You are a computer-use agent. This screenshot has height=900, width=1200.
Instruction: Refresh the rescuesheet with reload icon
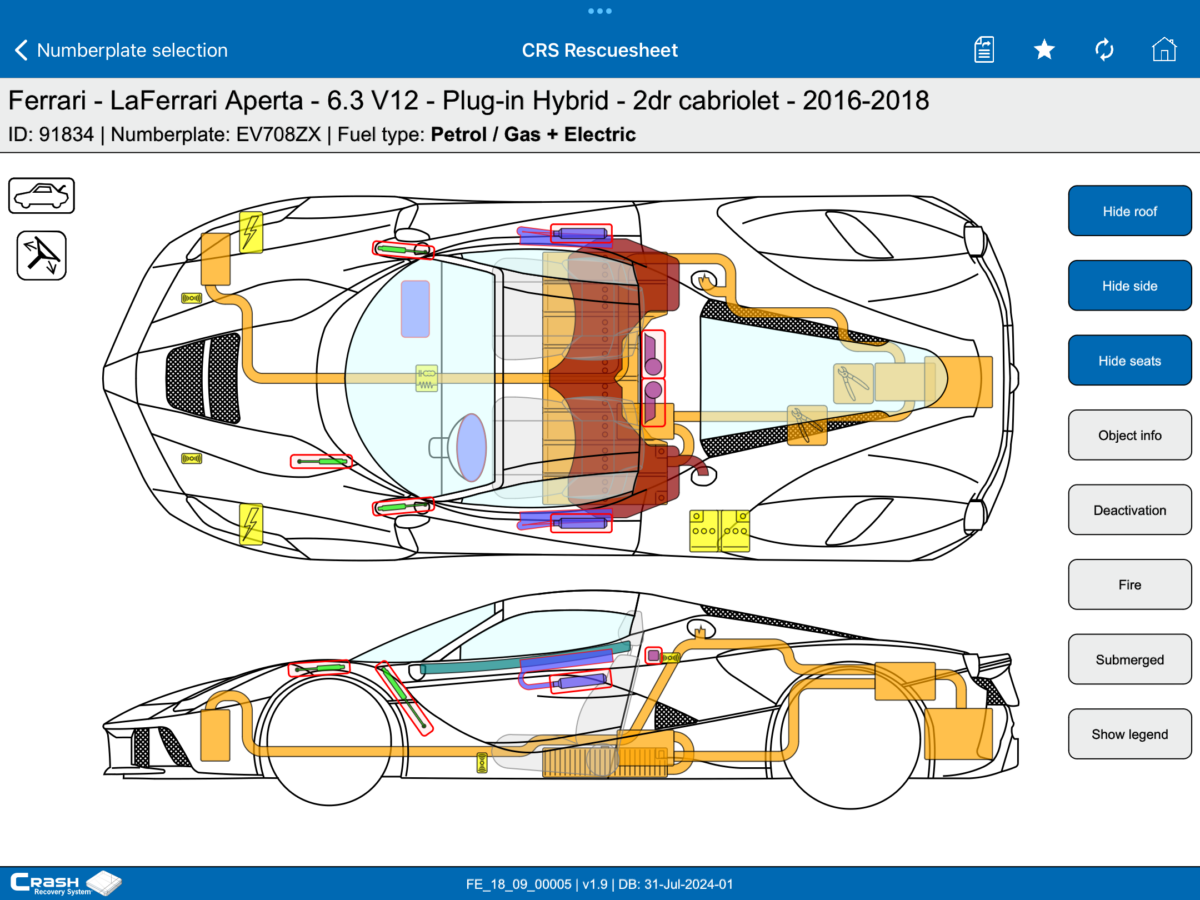1104,50
